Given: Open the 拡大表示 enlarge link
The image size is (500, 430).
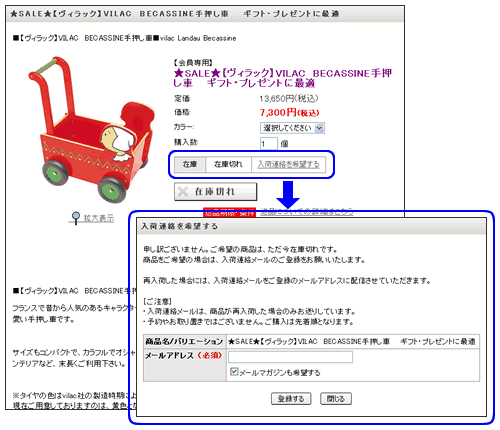Looking at the screenshot, I should (x=99, y=218).
